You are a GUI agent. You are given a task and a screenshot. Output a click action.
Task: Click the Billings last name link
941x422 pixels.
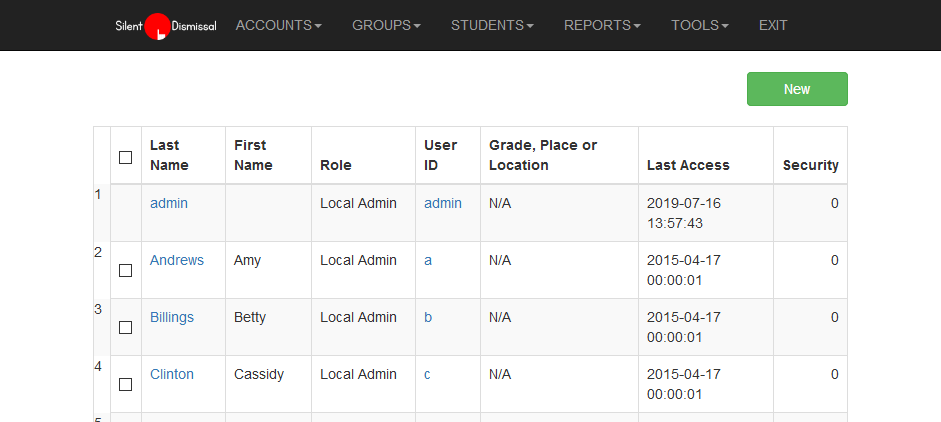(x=172, y=317)
